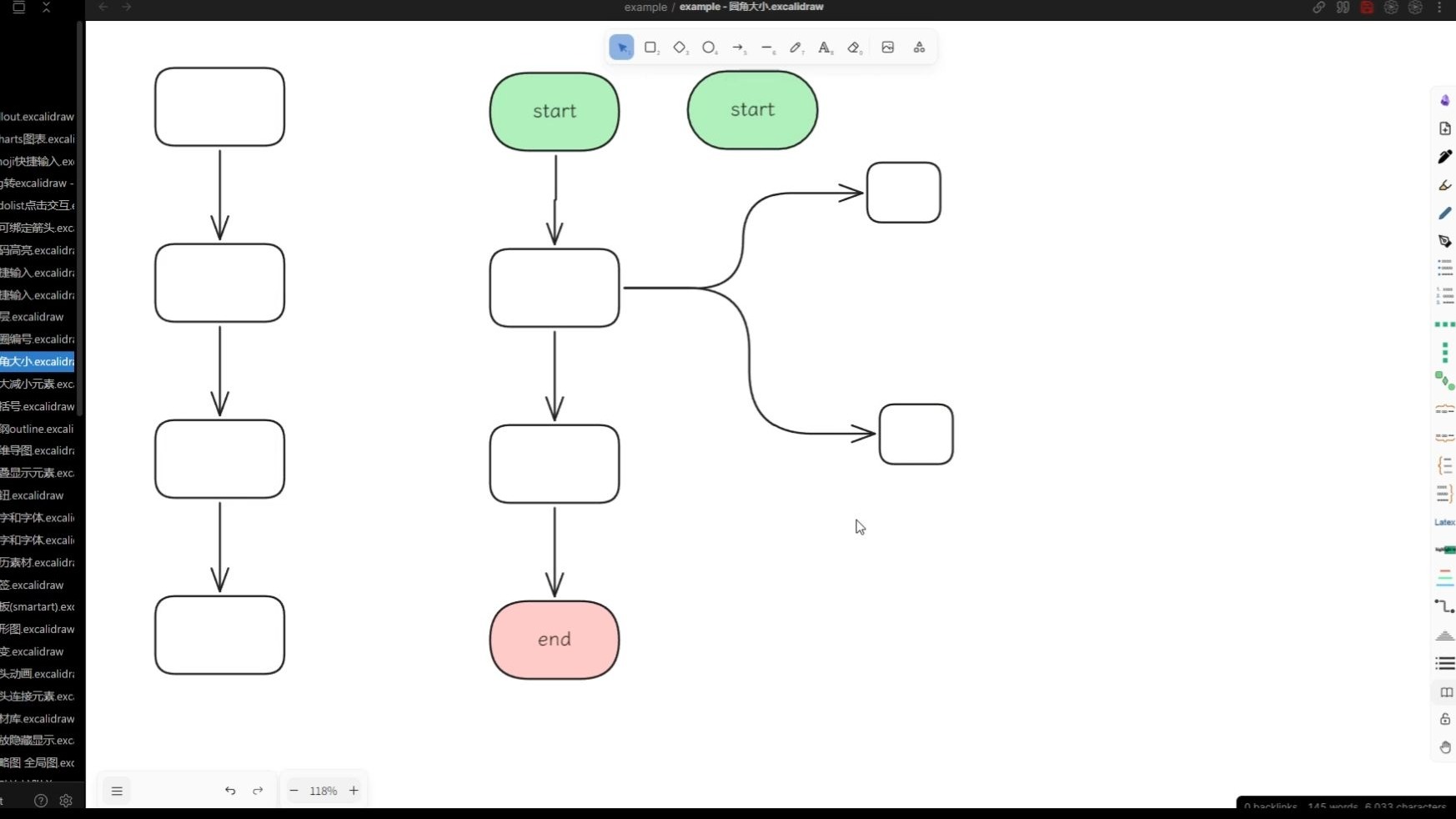Click the second green start node
Viewport: 1456px width, 819px height.
point(752,110)
